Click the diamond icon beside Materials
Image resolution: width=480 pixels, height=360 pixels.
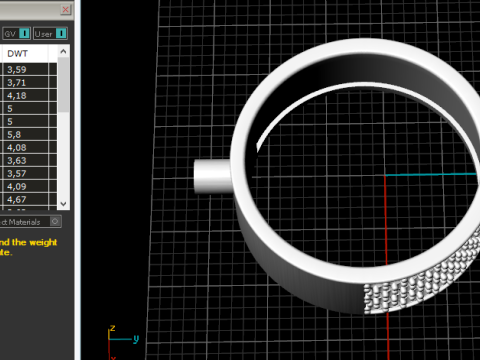(x=55, y=221)
